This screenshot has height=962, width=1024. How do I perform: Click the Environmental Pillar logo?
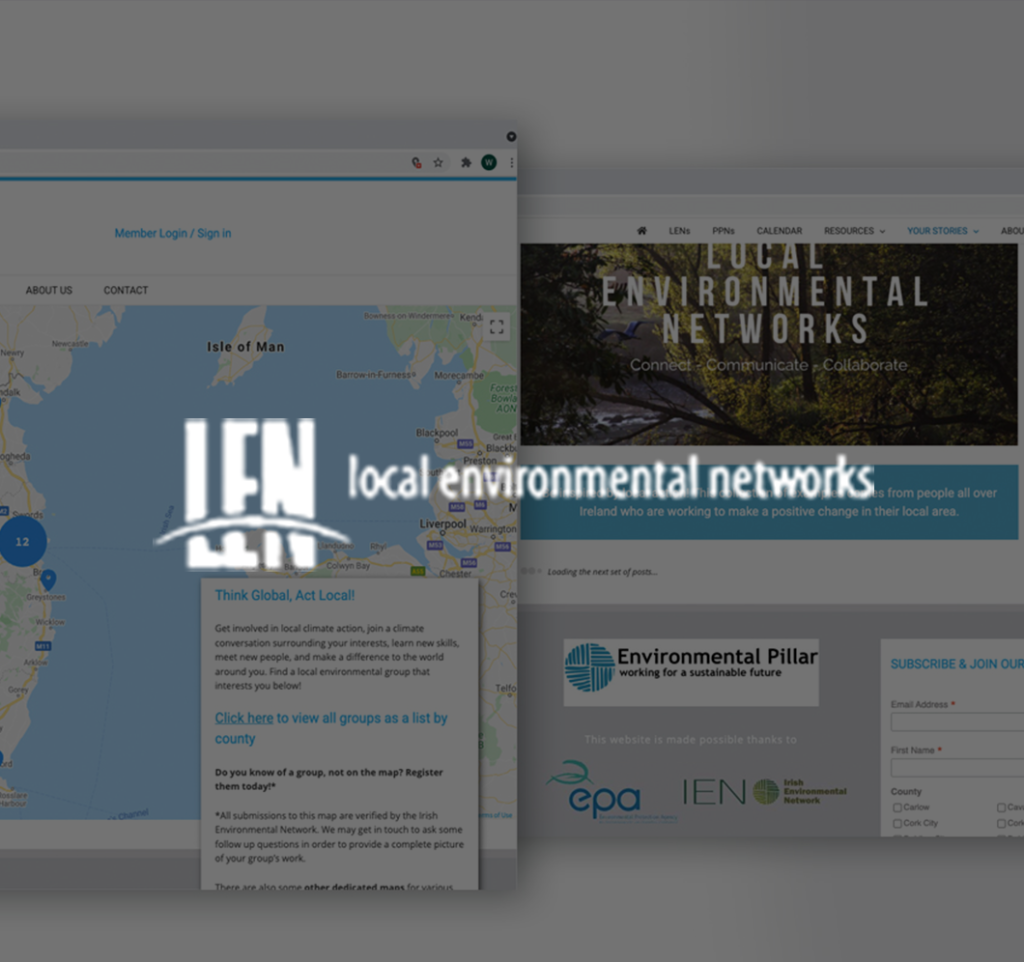point(691,672)
